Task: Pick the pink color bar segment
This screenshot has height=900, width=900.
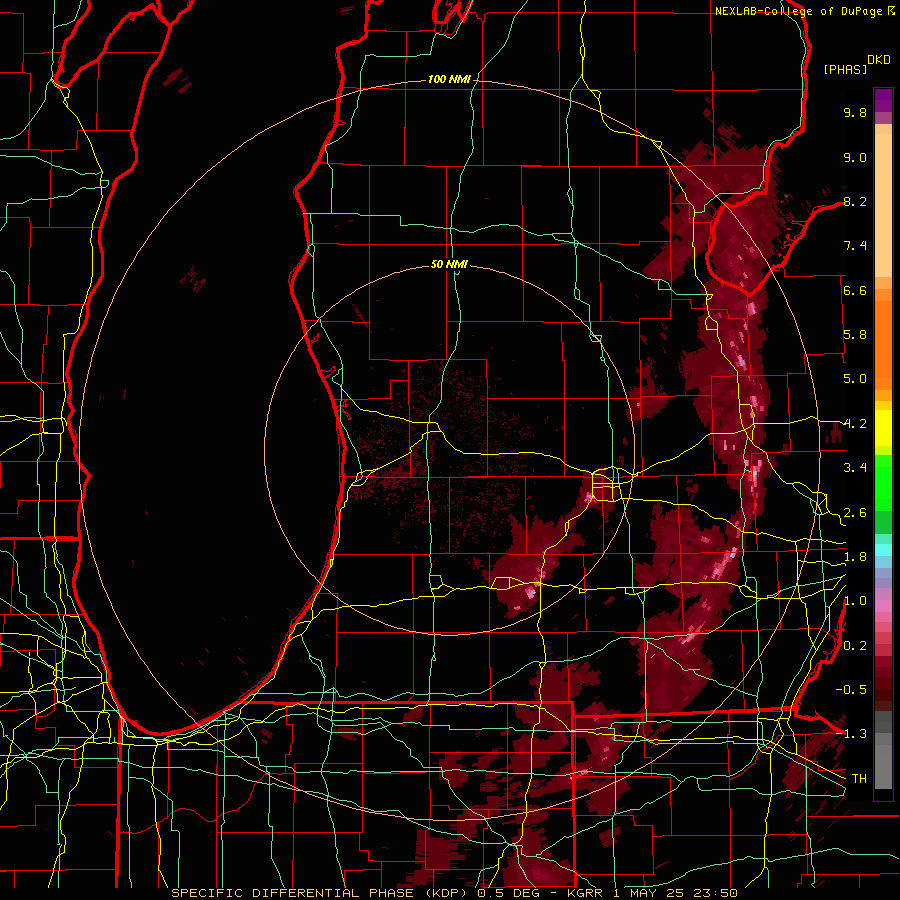Action: (x=883, y=606)
